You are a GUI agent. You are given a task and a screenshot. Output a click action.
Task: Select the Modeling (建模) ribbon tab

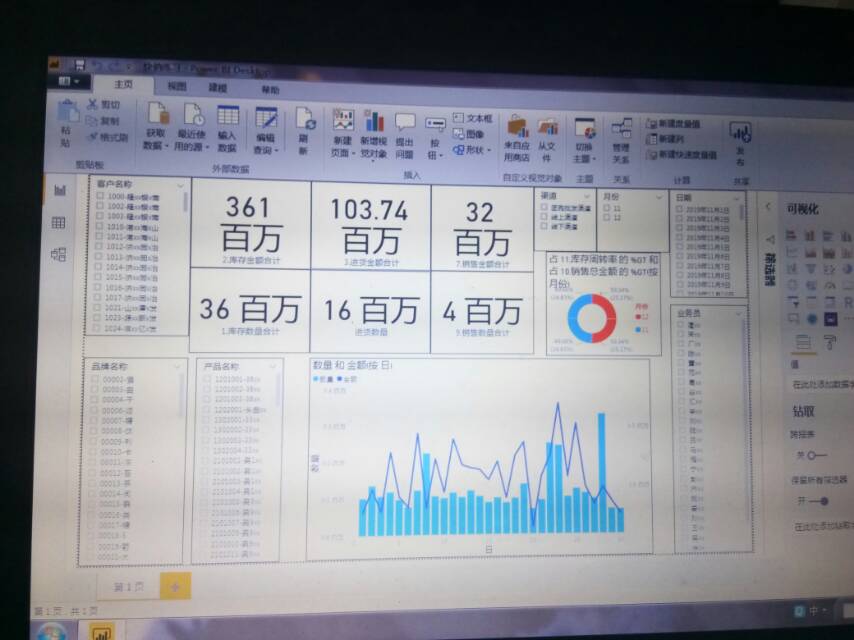coord(218,87)
